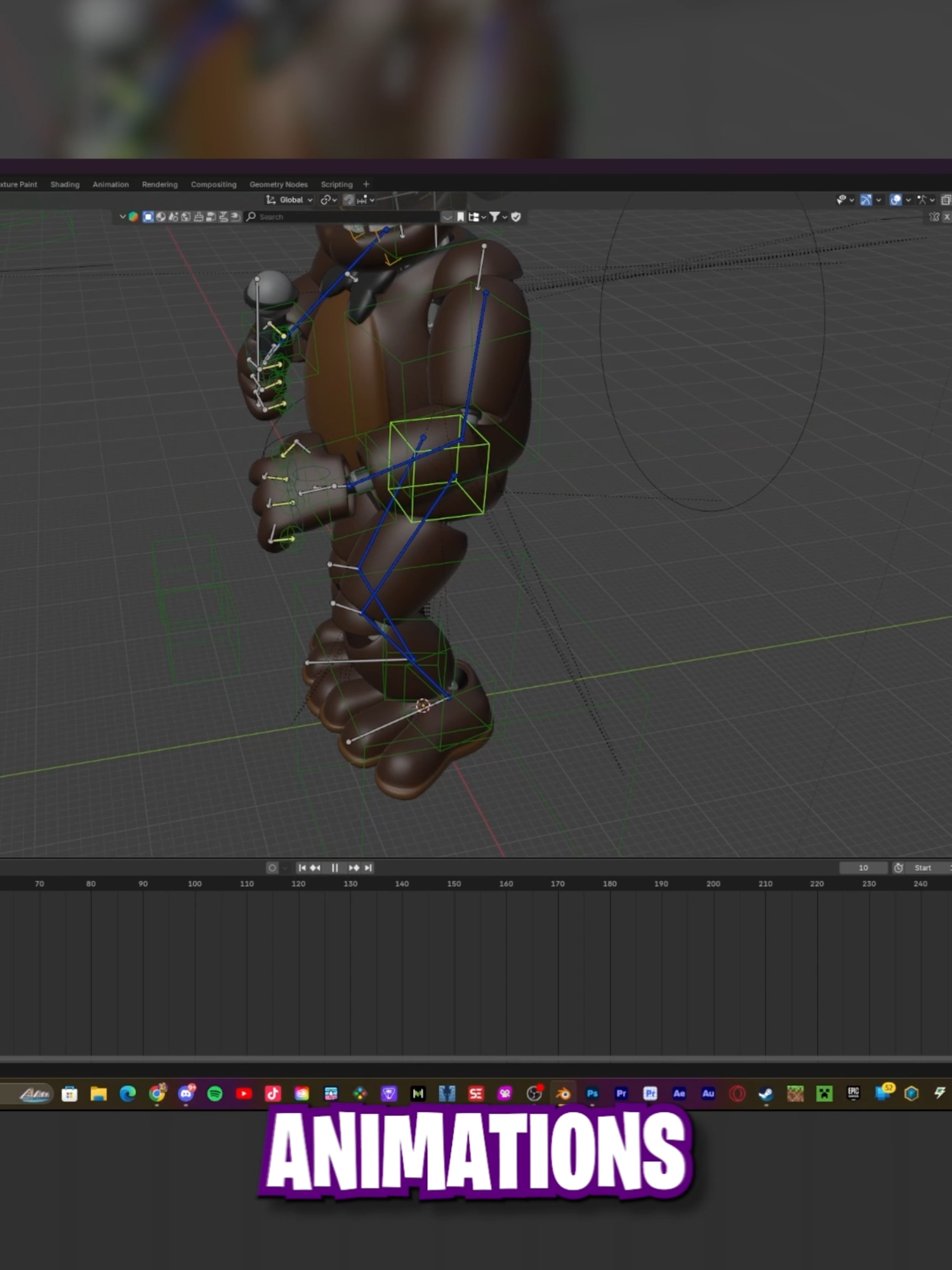Click the pose/armature options icon
Image resolution: width=952 pixels, height=1270 pixels.
pyautogui.click(x=925, y=200)
